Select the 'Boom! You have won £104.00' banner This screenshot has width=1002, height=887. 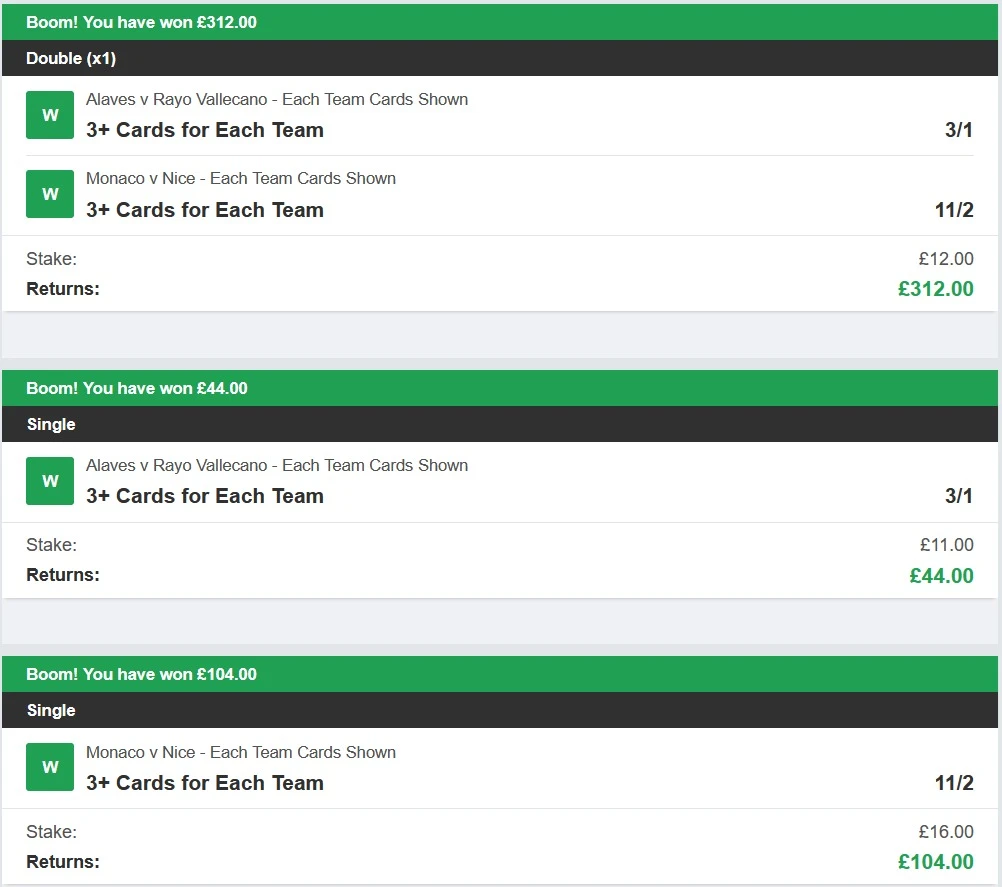click(x=500, y=674)
